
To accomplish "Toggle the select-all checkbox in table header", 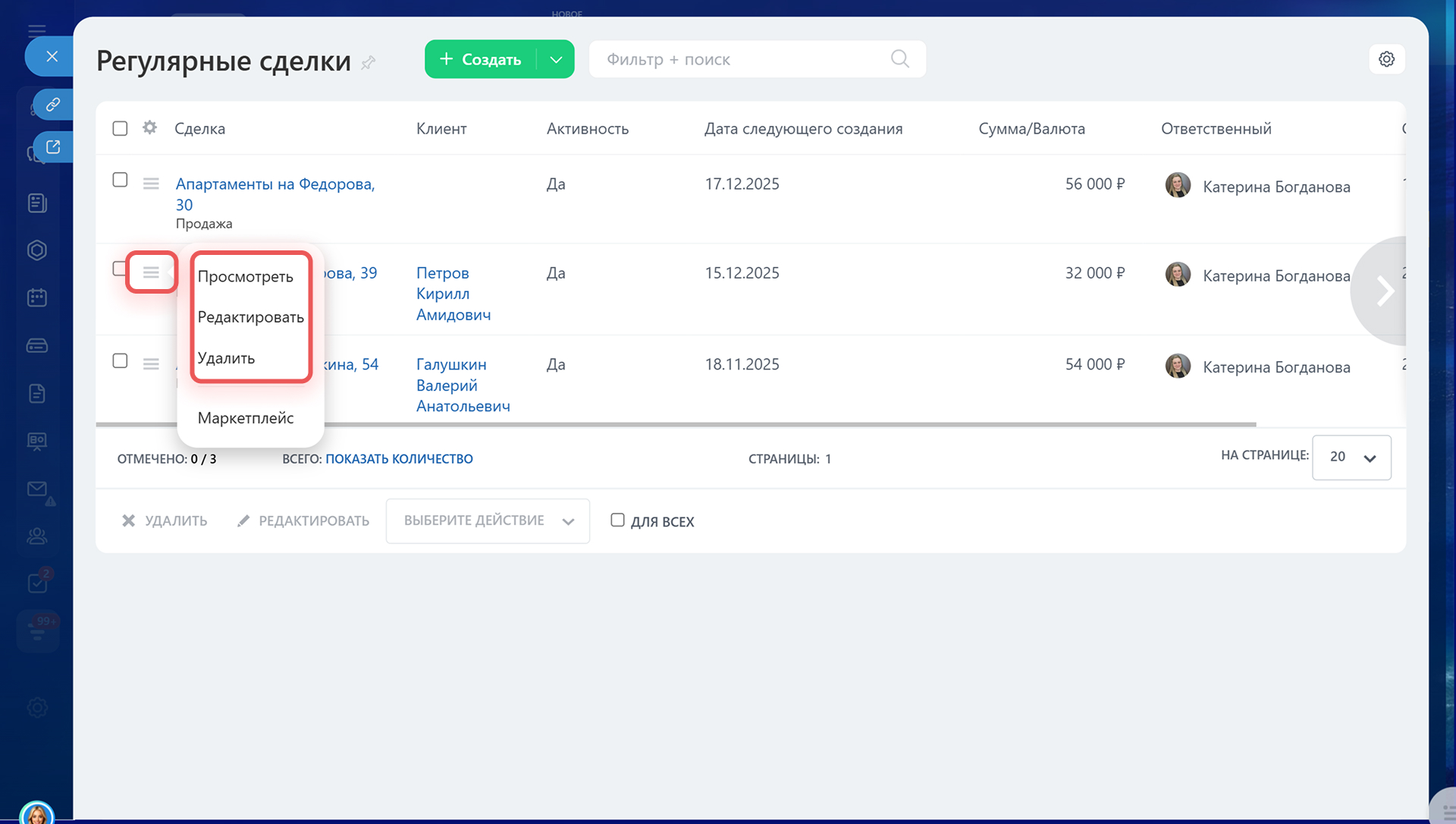I will [x=120, y=128].
